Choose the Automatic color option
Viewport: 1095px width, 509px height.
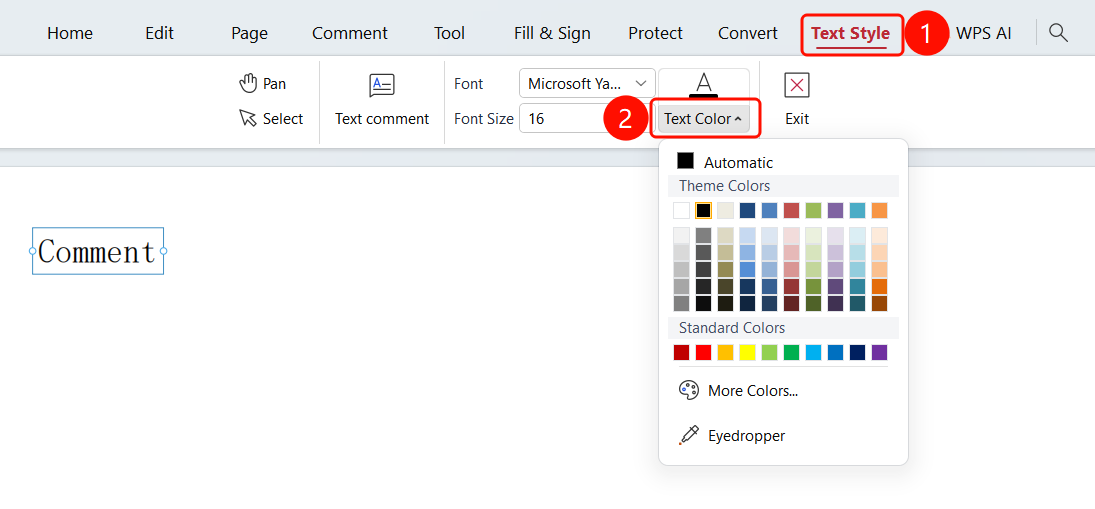point(726,162)
